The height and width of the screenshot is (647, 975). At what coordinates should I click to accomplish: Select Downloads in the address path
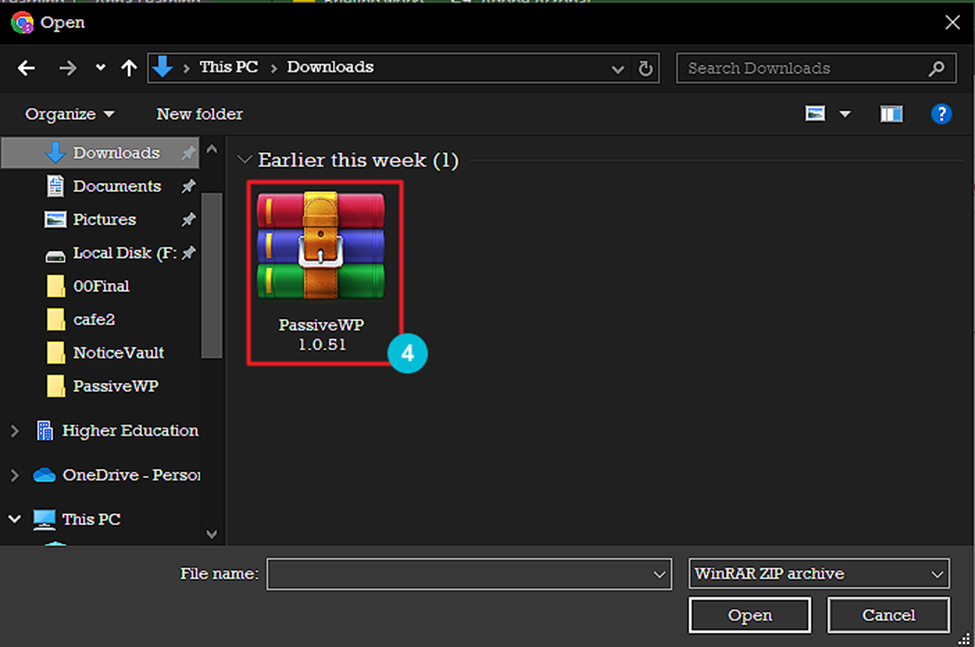click(330, 67)
